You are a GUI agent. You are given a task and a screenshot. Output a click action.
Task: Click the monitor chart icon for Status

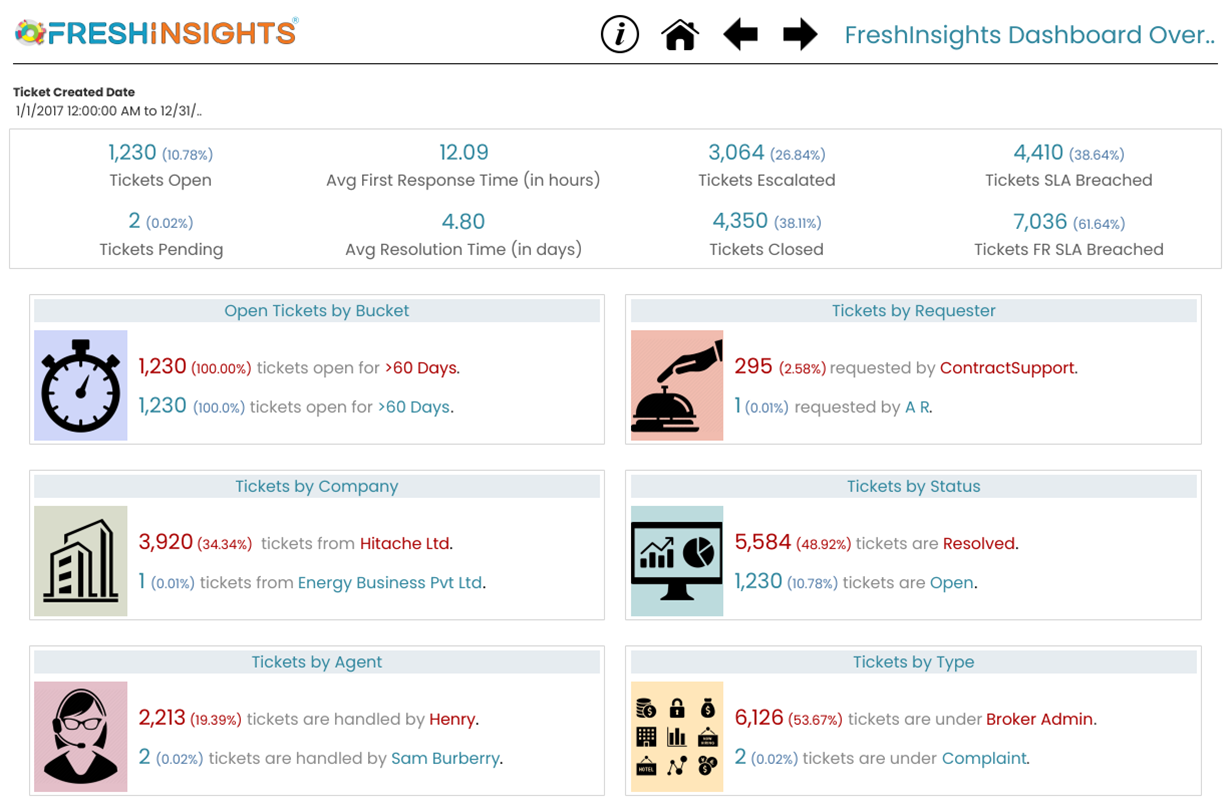pyautogui.click(x=677, y=561)
